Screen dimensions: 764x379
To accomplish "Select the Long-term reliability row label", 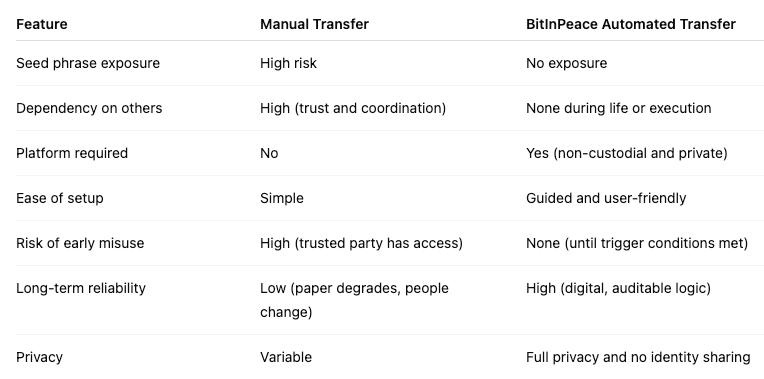I will [81, 288].
